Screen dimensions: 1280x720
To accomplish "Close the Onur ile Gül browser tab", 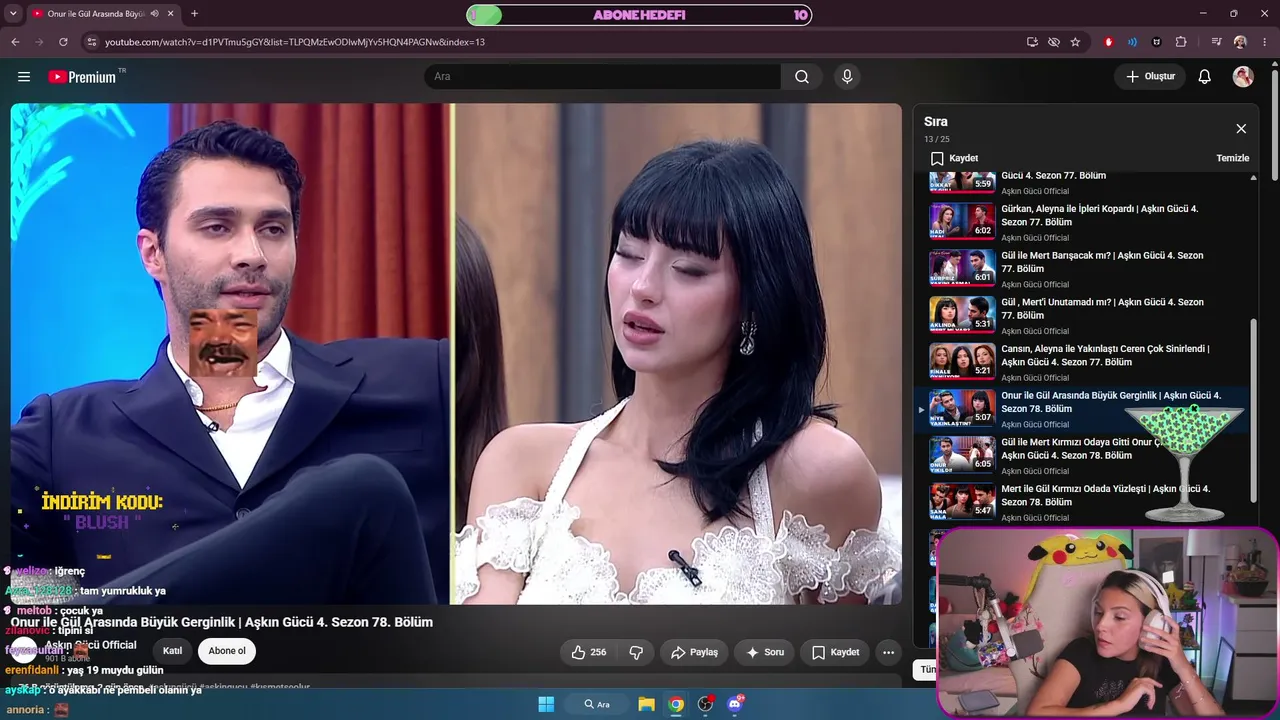I will coord(171,14).
